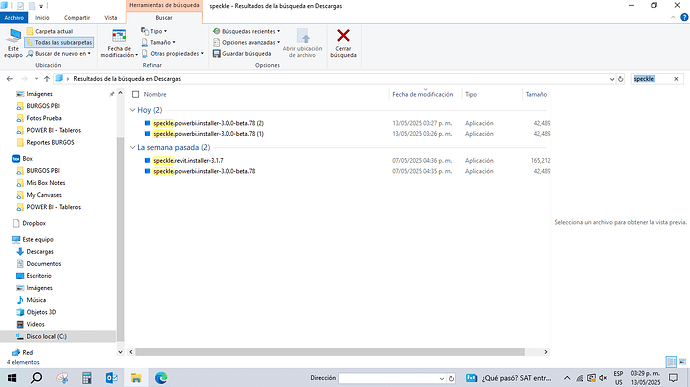
Task: Click Guardar búsqueda button
Action: pos(242,54)
